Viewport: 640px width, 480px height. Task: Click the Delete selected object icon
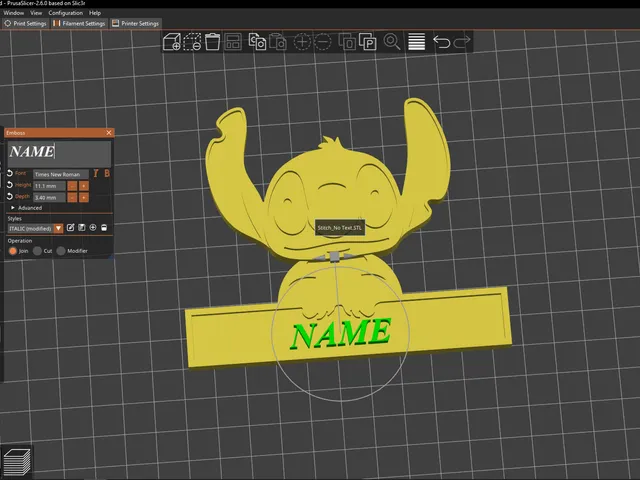click(192, 42)
